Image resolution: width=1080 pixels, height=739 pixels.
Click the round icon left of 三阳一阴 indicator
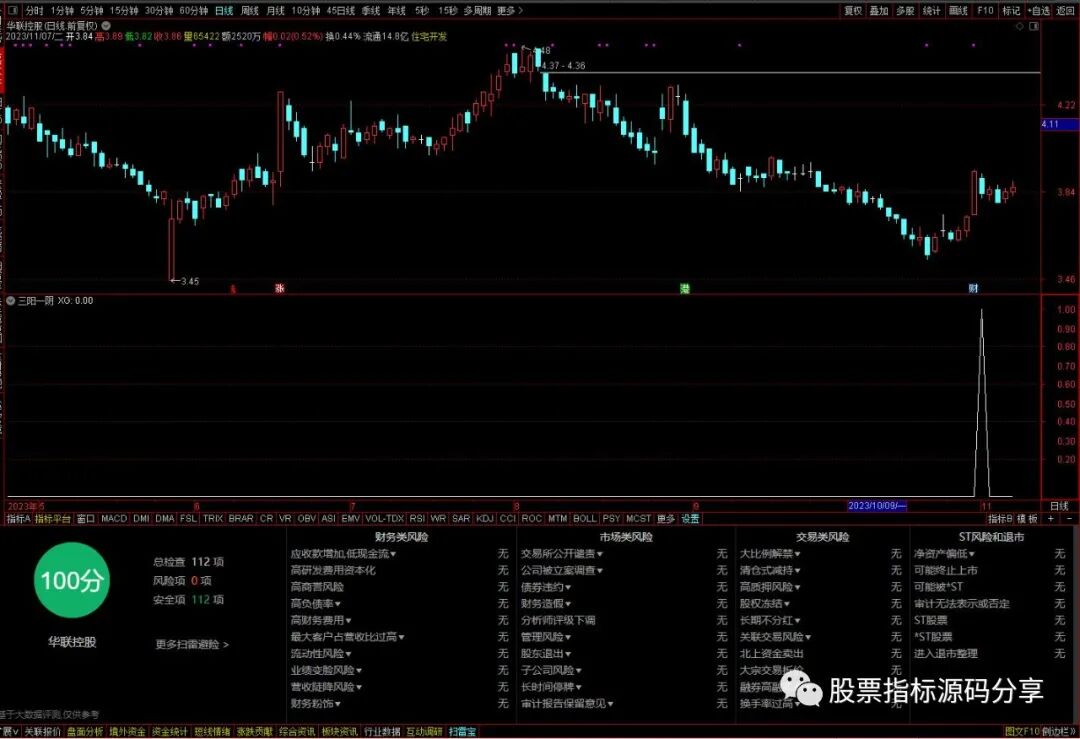(11, 301)
